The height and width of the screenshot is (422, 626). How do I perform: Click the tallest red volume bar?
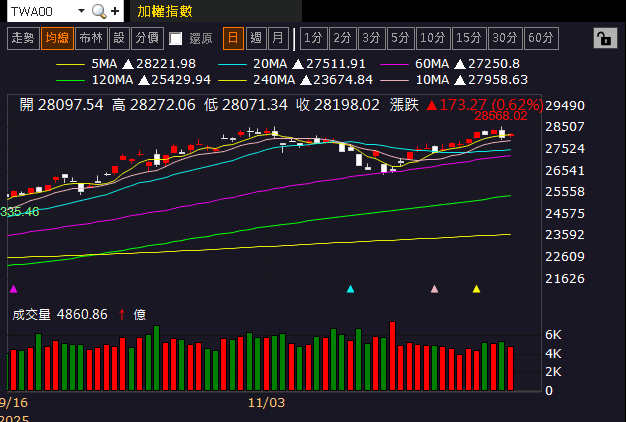pos(392,356)
